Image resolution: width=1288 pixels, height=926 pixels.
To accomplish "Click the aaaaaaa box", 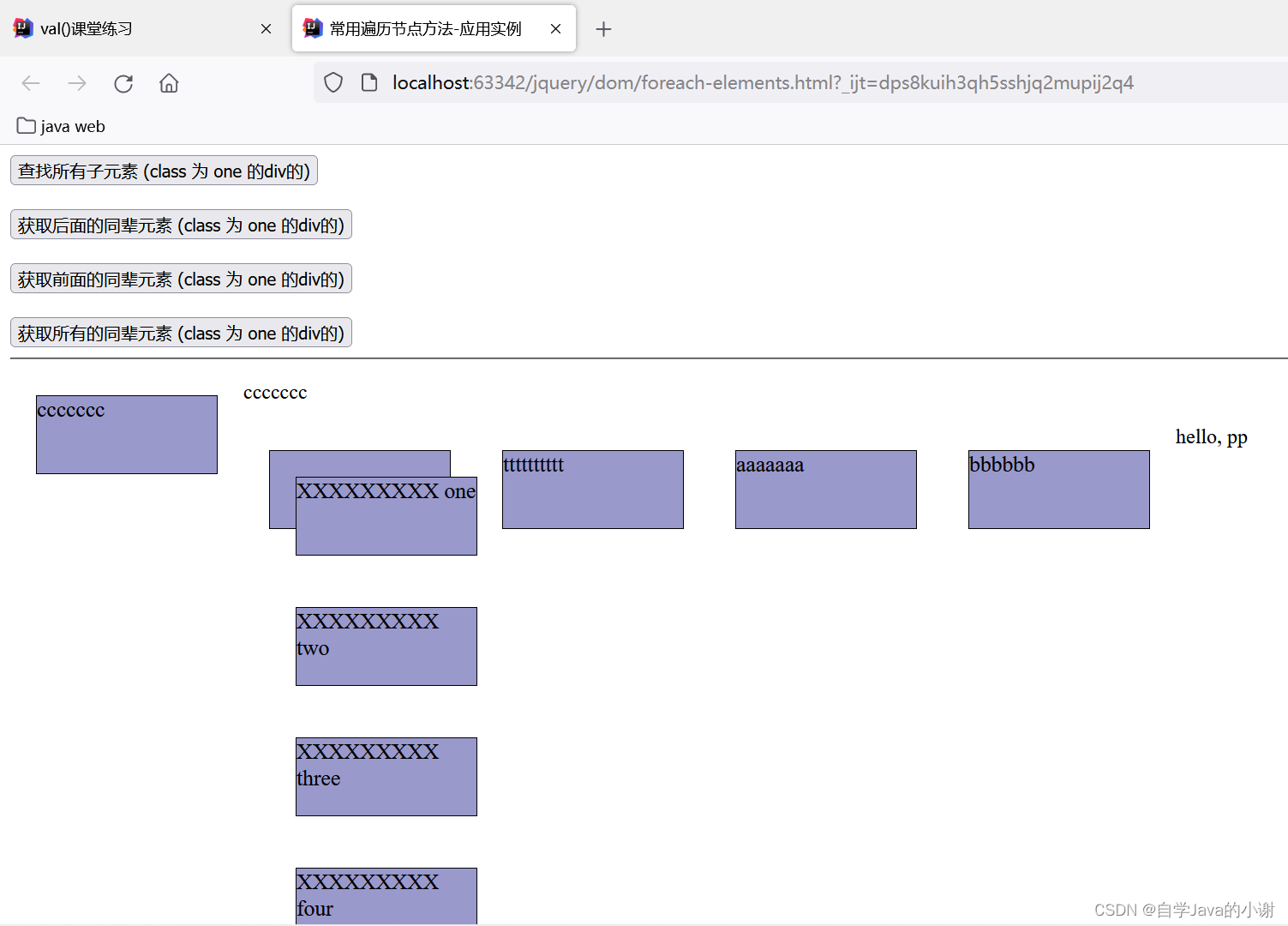I will [x=826, y=490].
